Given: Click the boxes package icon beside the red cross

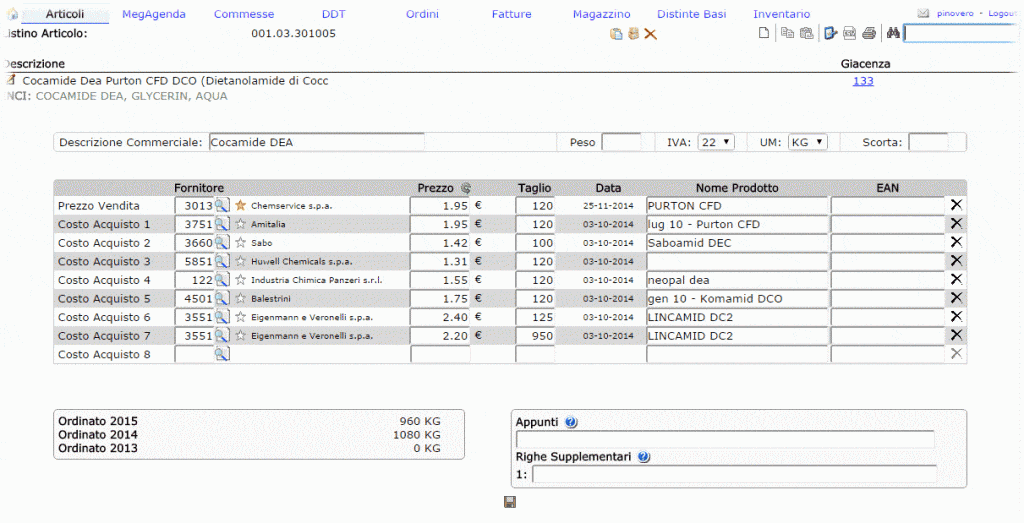Looking at the screenshot, I should pyautogui.click(x=633, y=33).
